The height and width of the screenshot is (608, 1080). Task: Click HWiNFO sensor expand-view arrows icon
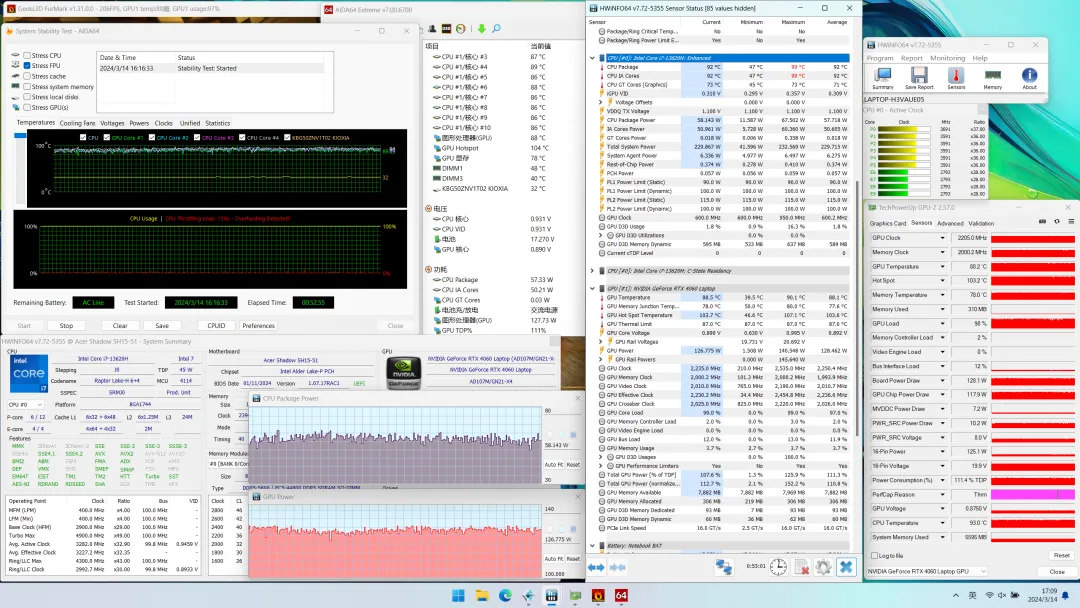596,567
